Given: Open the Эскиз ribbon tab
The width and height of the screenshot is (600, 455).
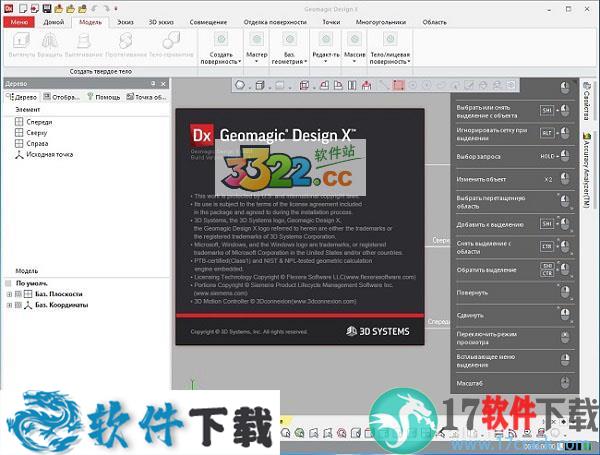Looking at the screenshot, I should tap(125, 22).
